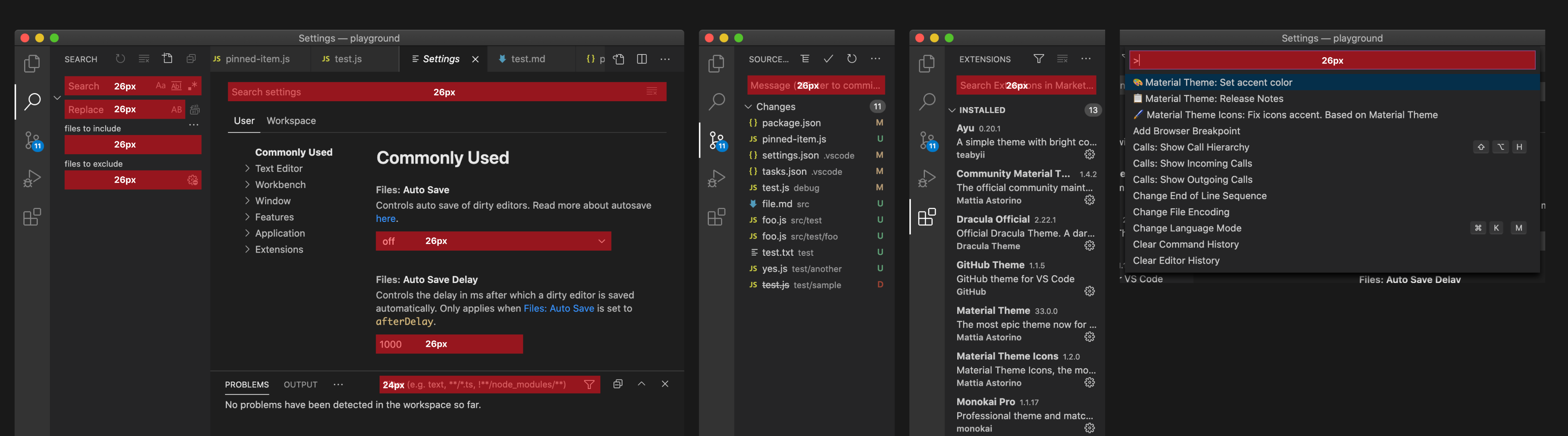Toggle preserve case in the Replace field
The width and height of the screenshot is (1568, 436).
176,109
